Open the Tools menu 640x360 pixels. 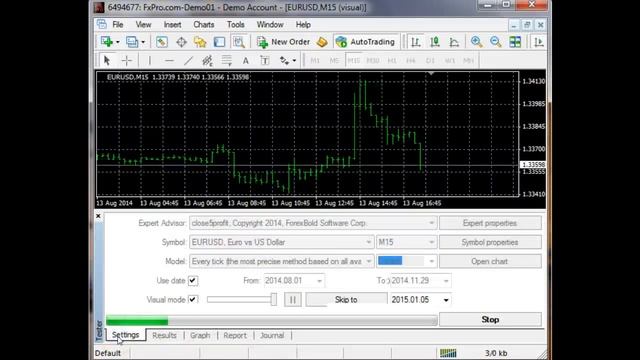pyautogui.click(x=236, y=24)
